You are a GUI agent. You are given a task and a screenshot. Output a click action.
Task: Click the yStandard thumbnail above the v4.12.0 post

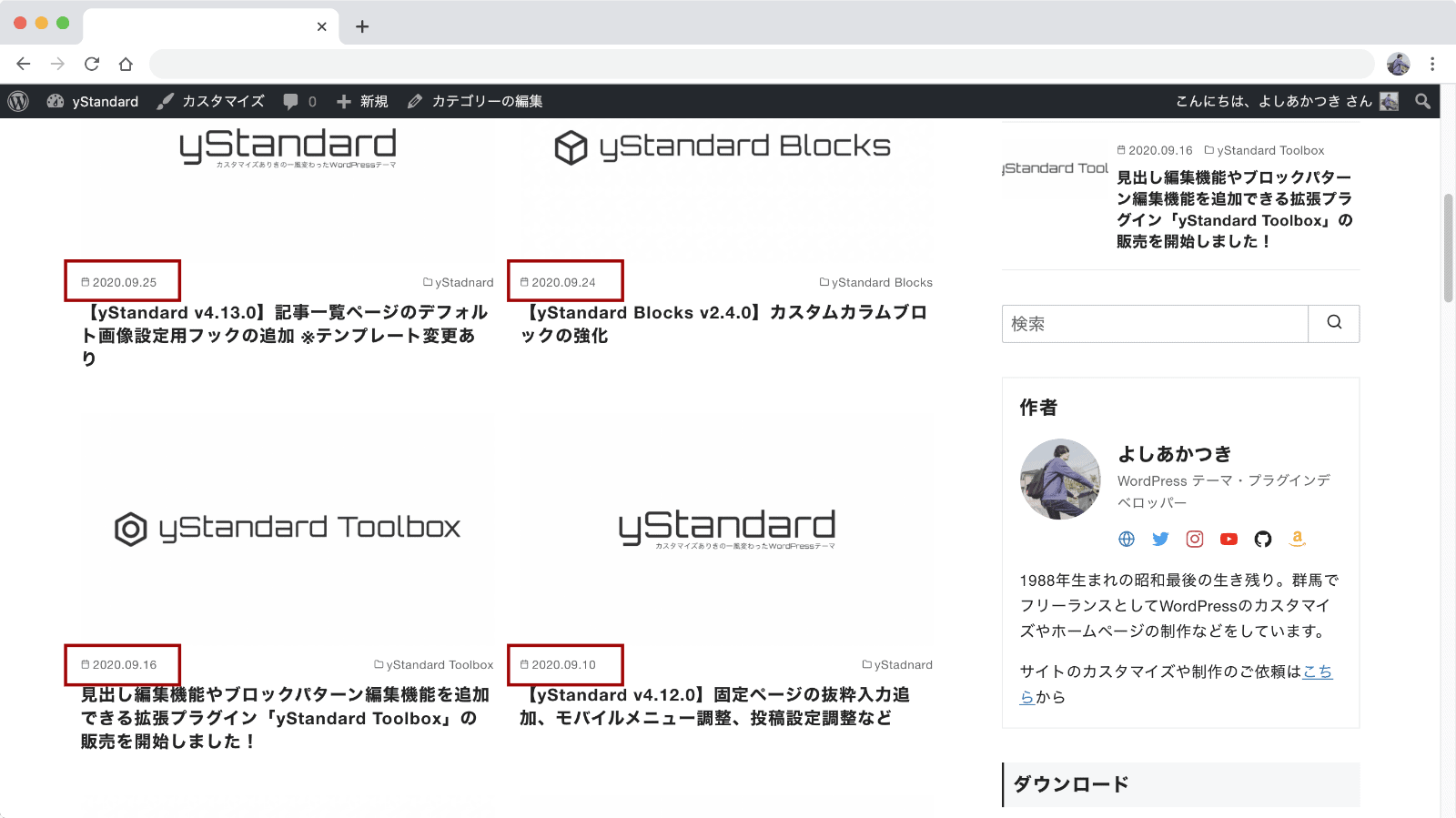pyautogui.click(x=727, y=528)
